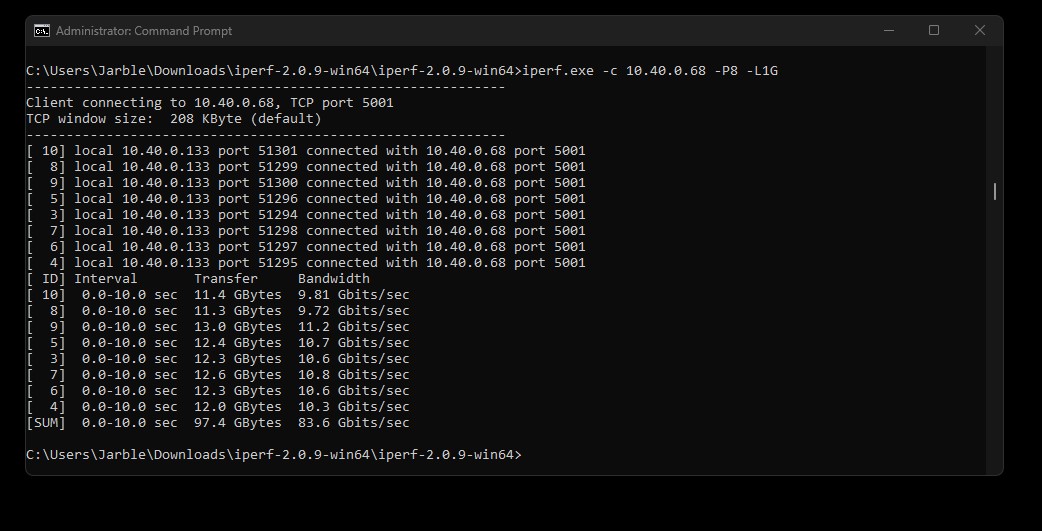The width and height of the screenshot is (1042, 531).
Task: Click the [SUM] 83.6 Gbits/sec result line
Action: (x=218, y=423)
